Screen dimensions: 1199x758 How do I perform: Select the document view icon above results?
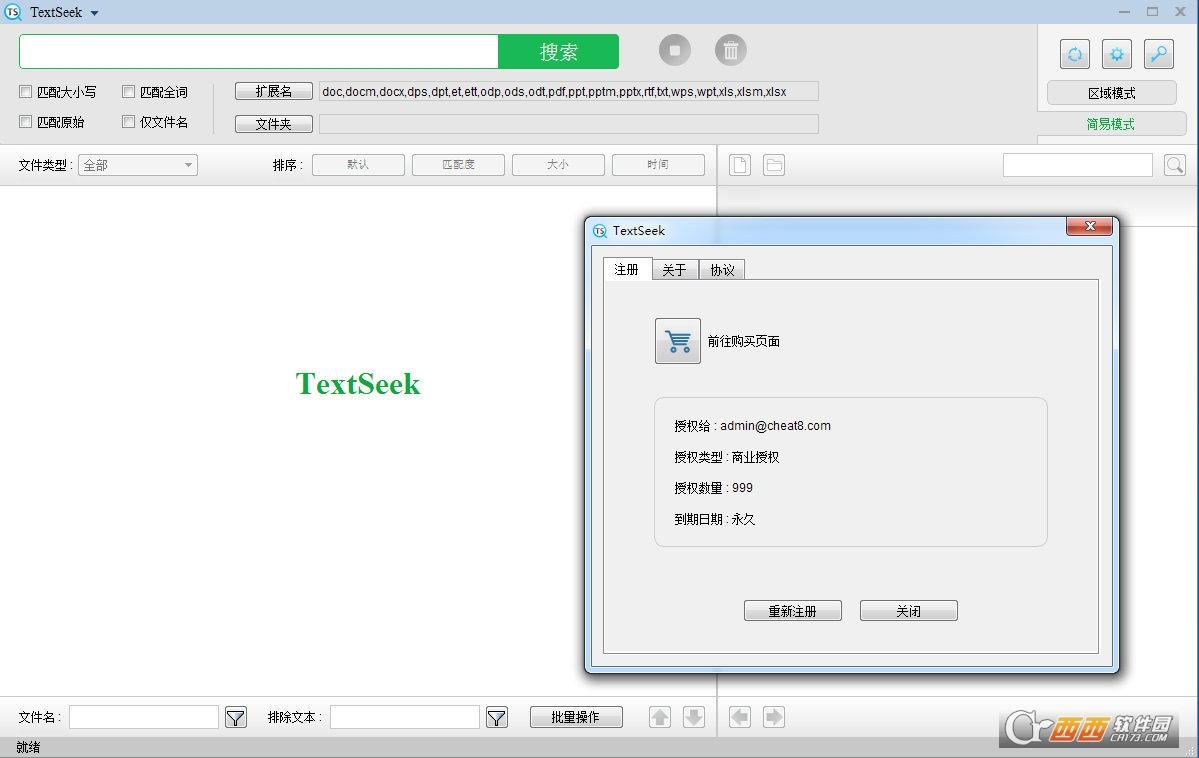739,164
